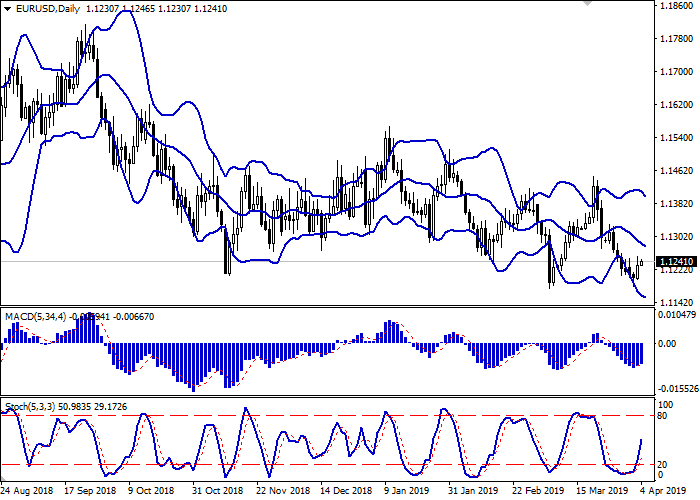Click the 1.17000 price scale label
Screen dimensions: 700x500
pyautogui.click(x=676, y=72)
